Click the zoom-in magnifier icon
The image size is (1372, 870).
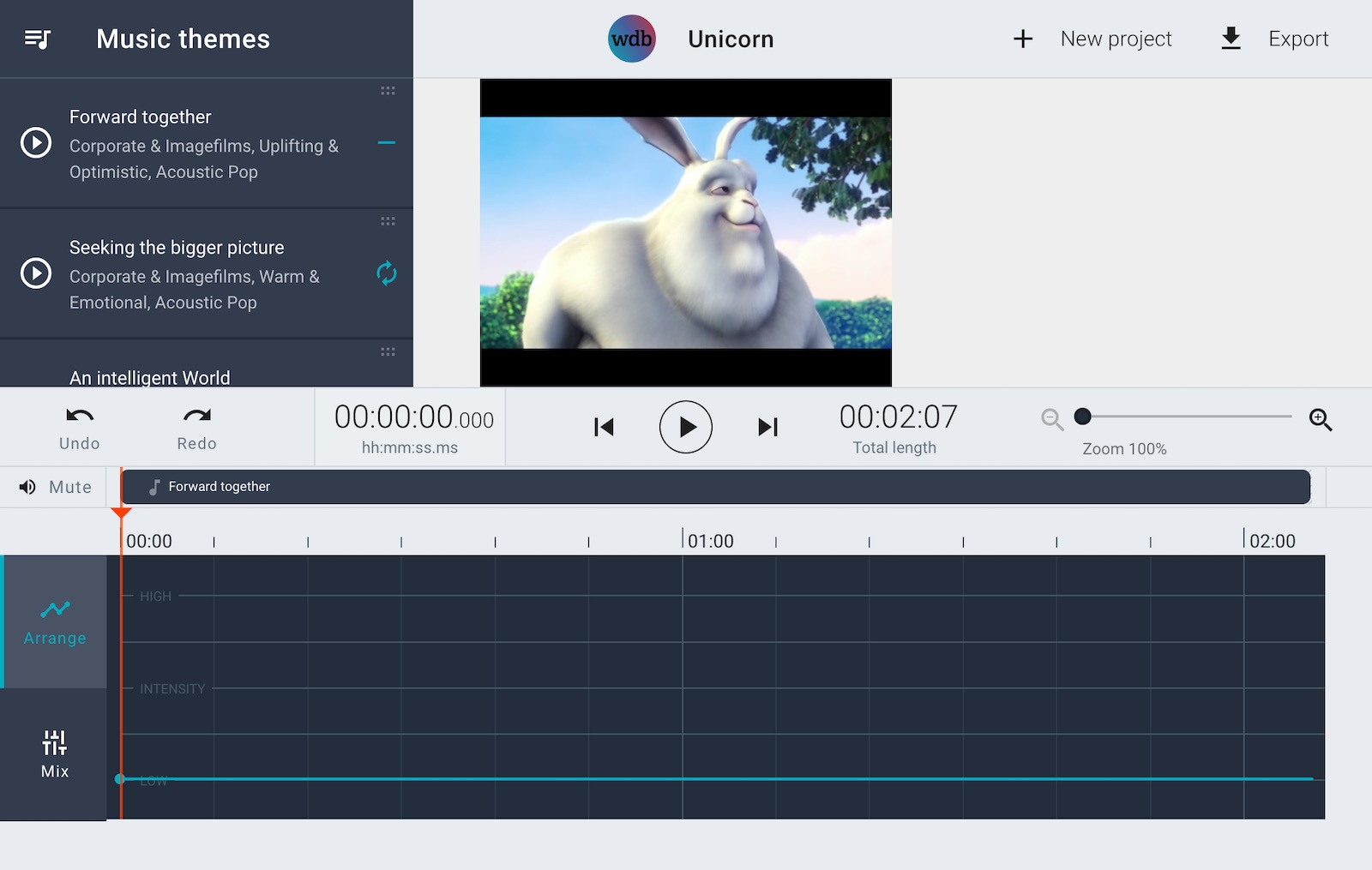coord(1321,419)
